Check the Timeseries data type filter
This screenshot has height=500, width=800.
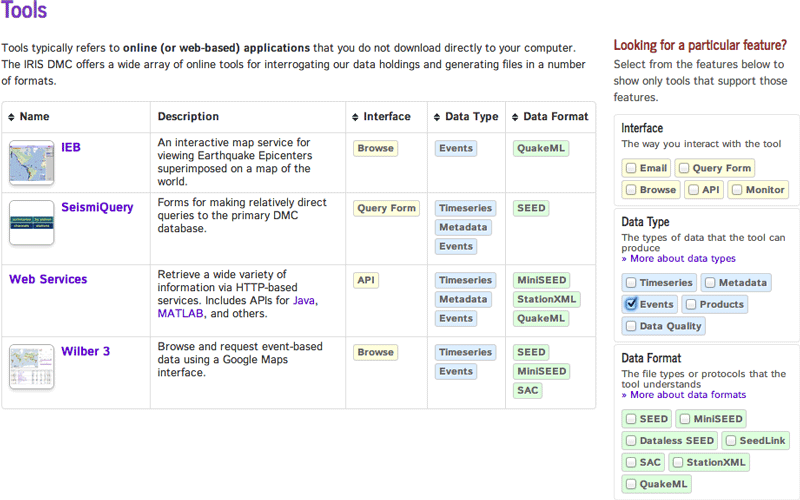(x=631, y=283)
